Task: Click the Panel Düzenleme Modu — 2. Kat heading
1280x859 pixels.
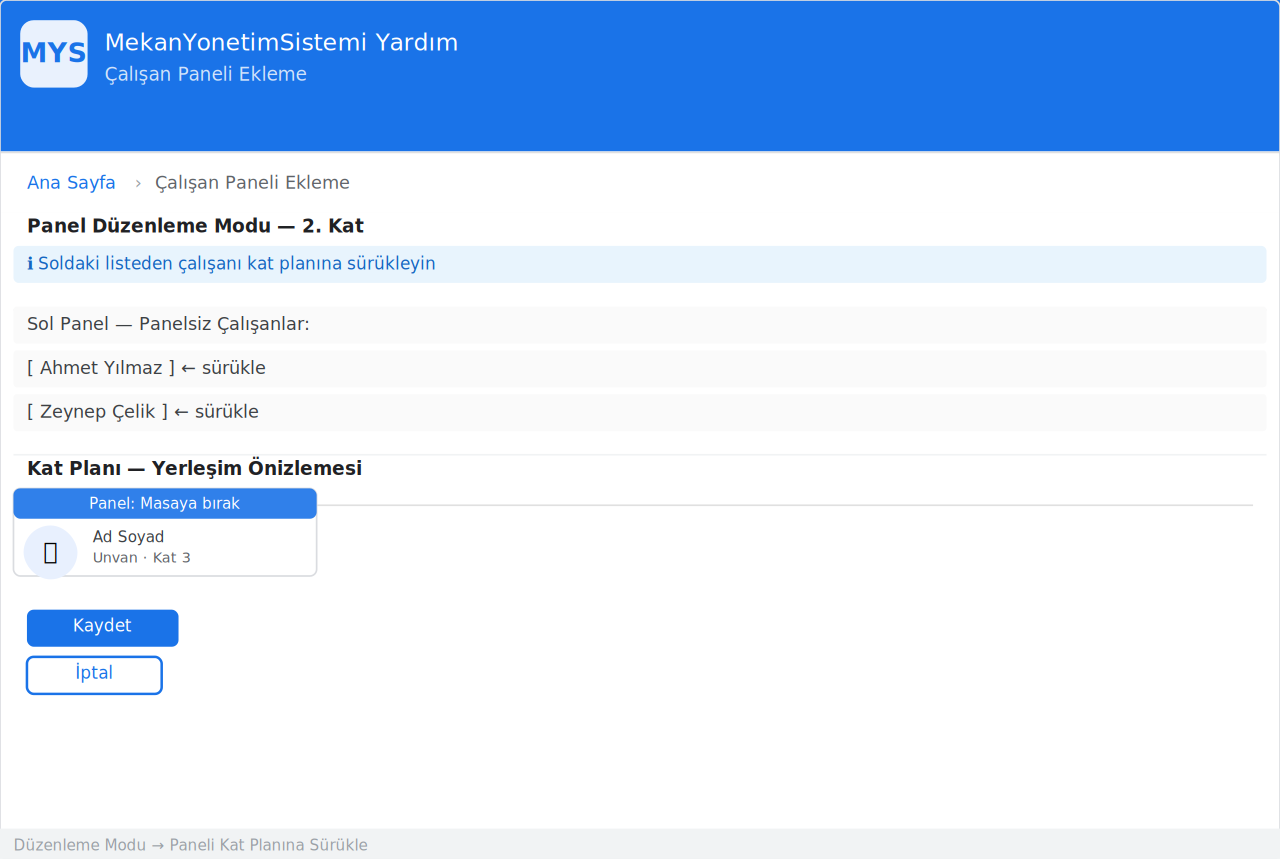Action: pos(195,226)
